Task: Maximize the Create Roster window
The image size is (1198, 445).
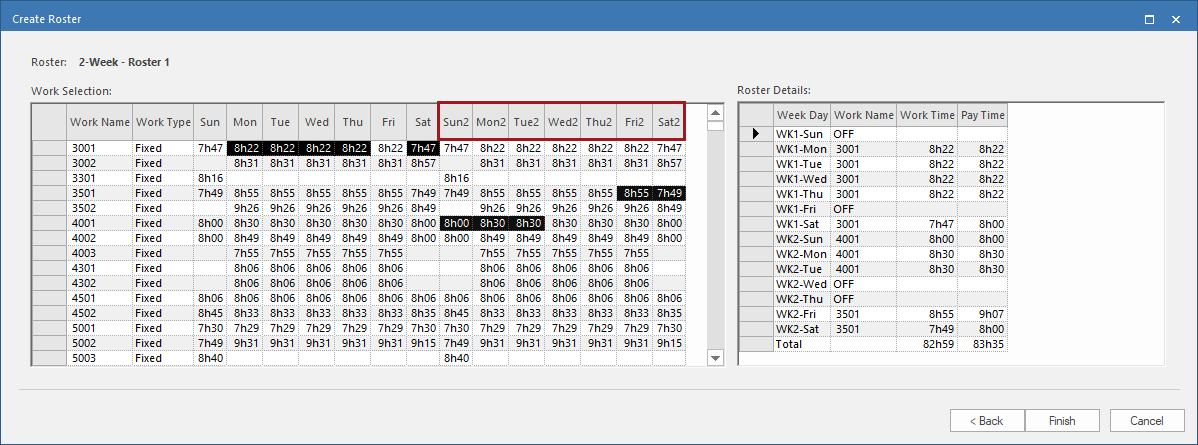Action: pyautogui.click(x=1150, y=18)
